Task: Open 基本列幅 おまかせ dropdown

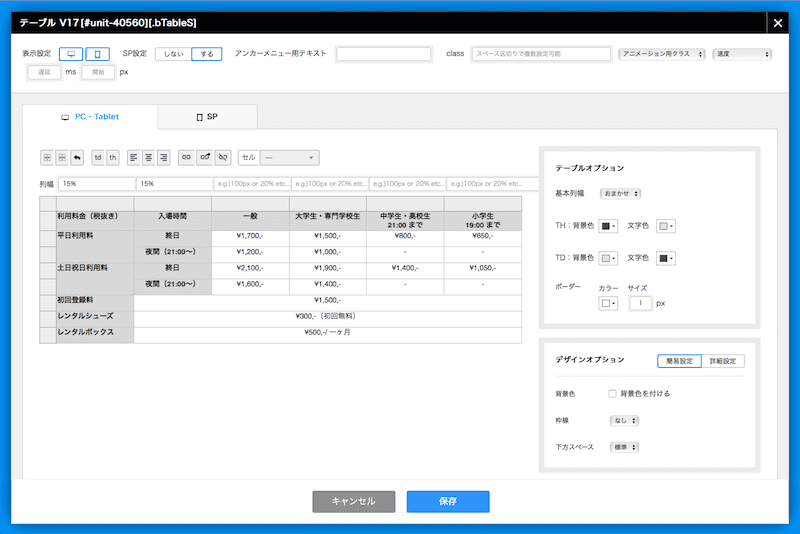Action: 620,194
